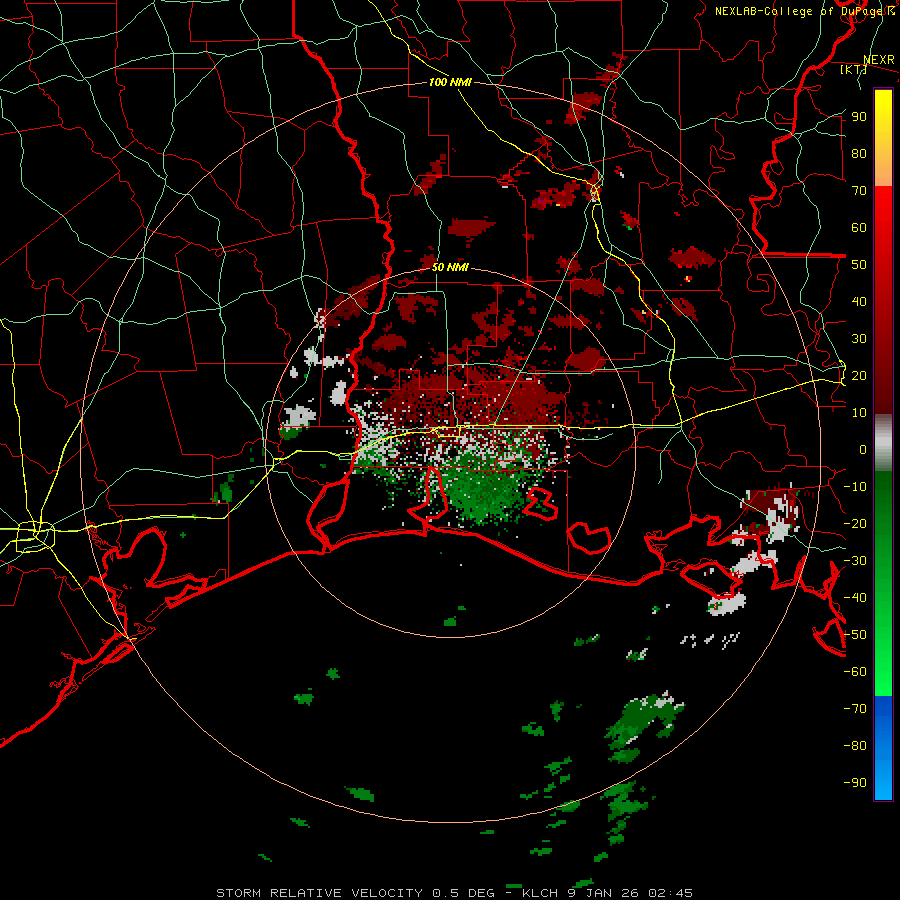Screen dimensions: 900x900
Task: Click the "-50" value on the velocity scale
Action: click(855, 635)
